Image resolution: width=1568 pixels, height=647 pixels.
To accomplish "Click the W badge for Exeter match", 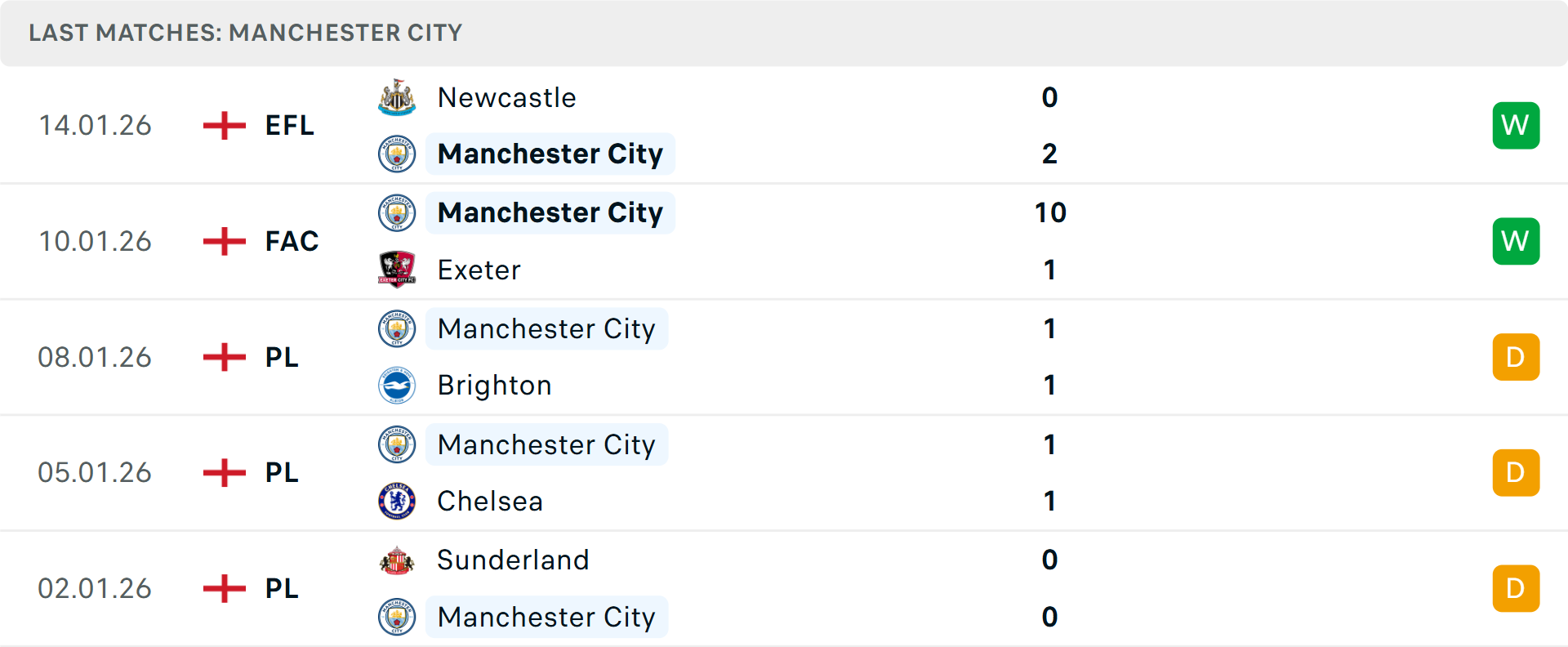I will (1516, 242).
